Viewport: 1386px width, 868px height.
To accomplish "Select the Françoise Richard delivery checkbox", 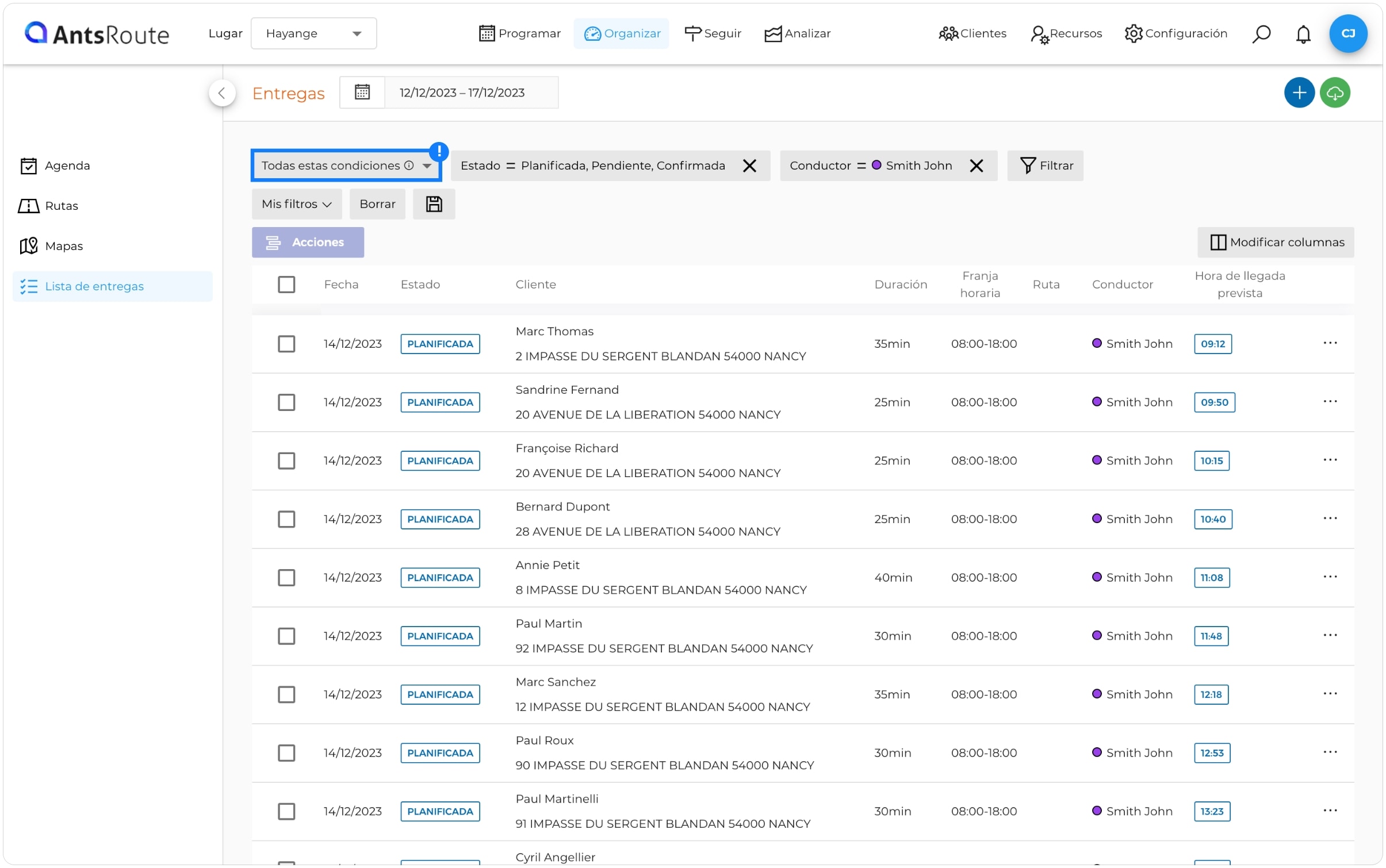I will [x=286, y=461].
